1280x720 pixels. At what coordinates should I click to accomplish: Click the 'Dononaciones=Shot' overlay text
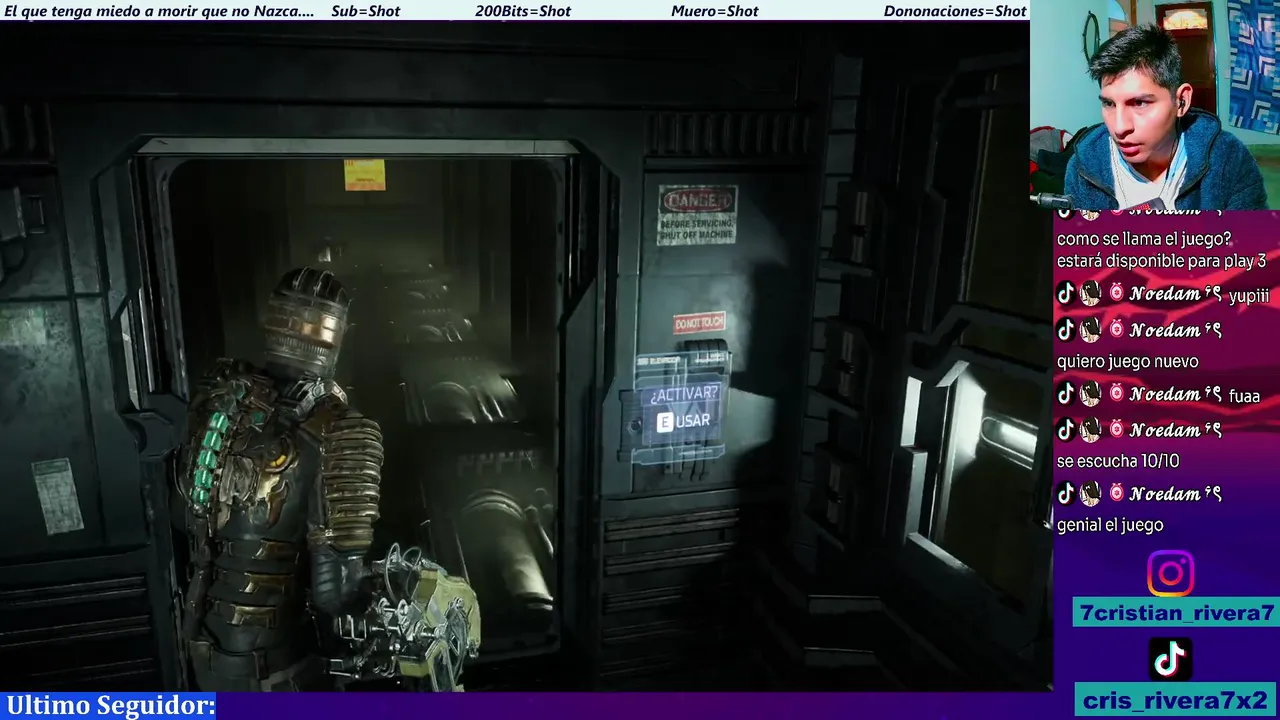click(955, 11)
